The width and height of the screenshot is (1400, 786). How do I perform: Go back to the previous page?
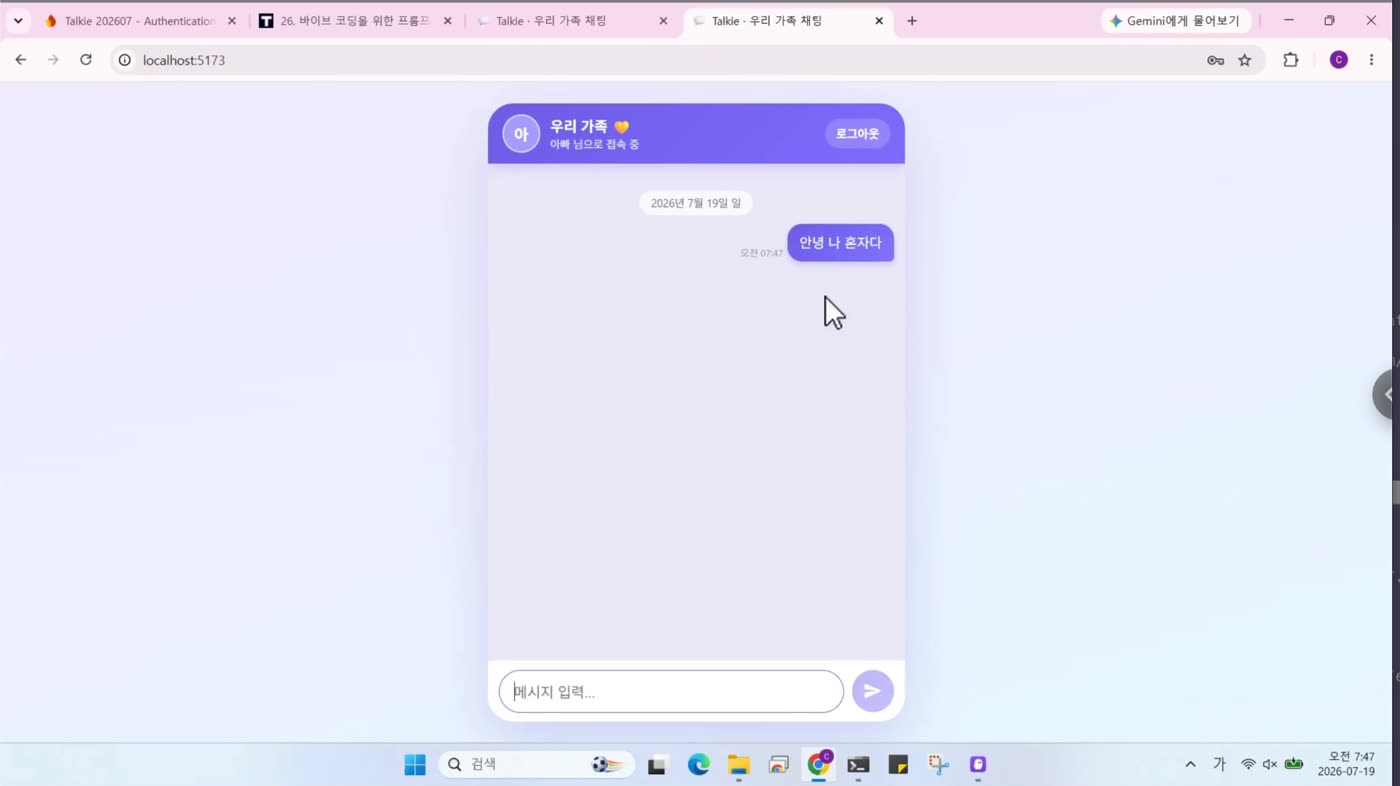pyautogui.click(x=20, y=60)
